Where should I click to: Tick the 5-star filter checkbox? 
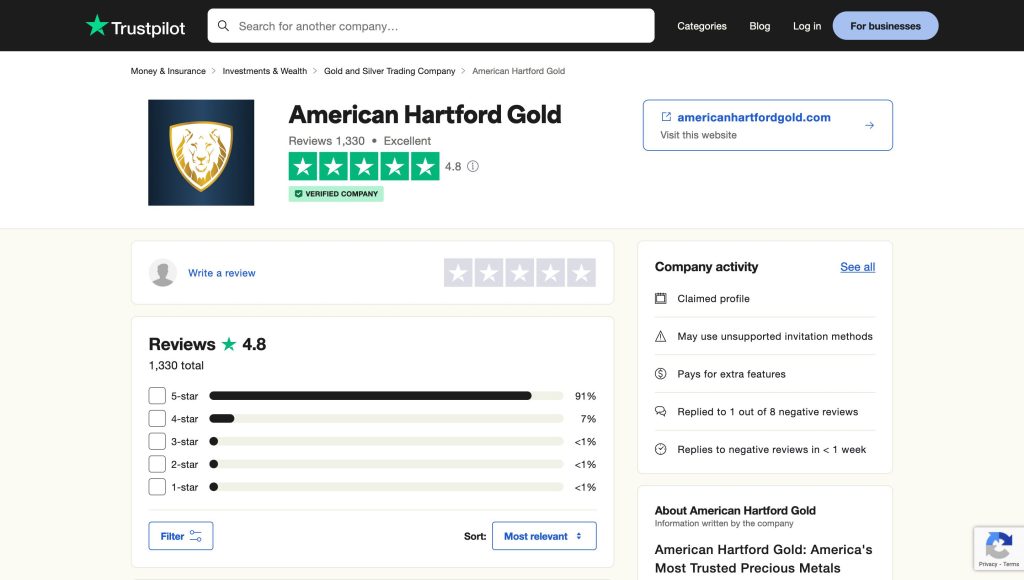157,396
